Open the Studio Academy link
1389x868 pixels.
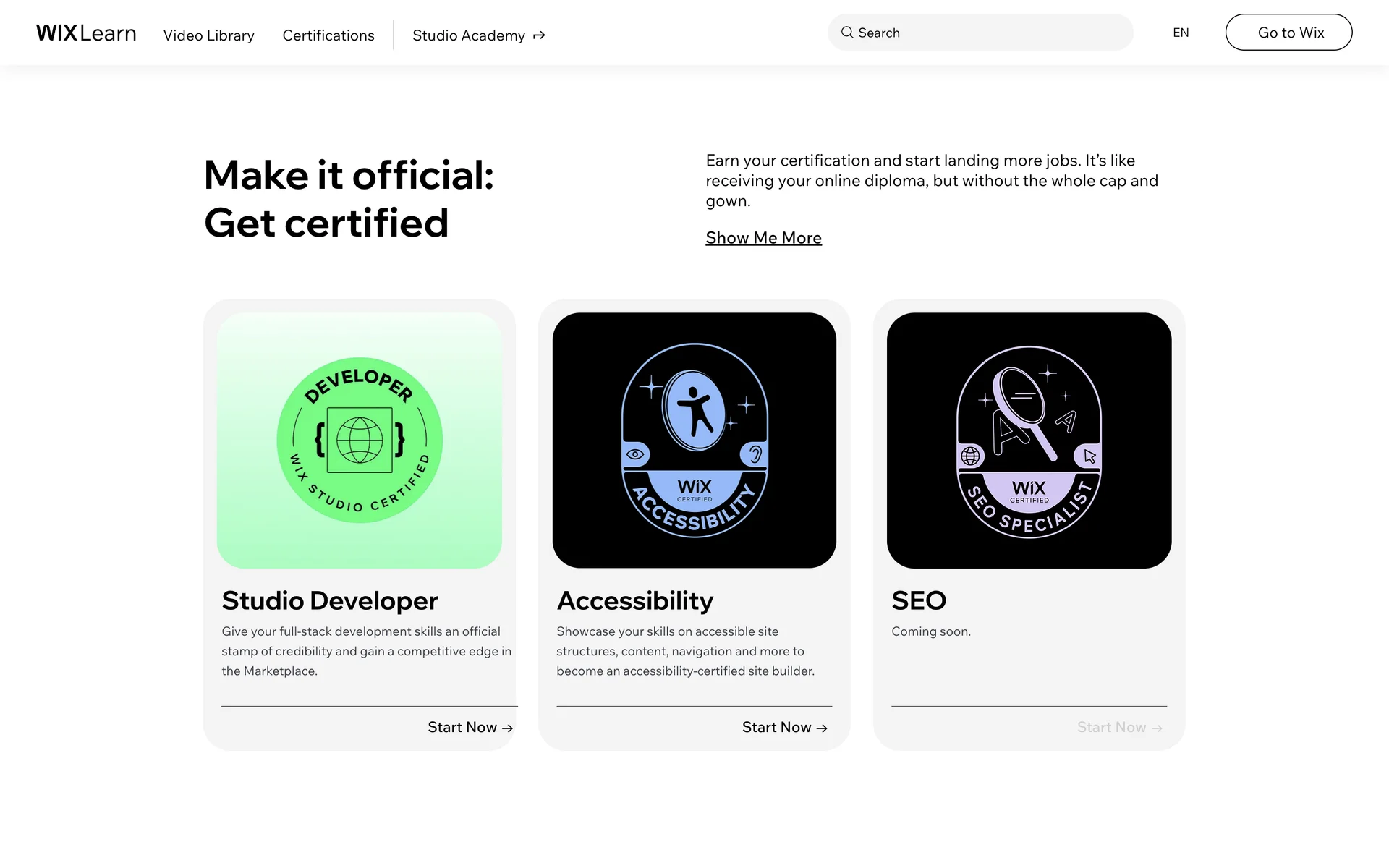coord(468,35)
